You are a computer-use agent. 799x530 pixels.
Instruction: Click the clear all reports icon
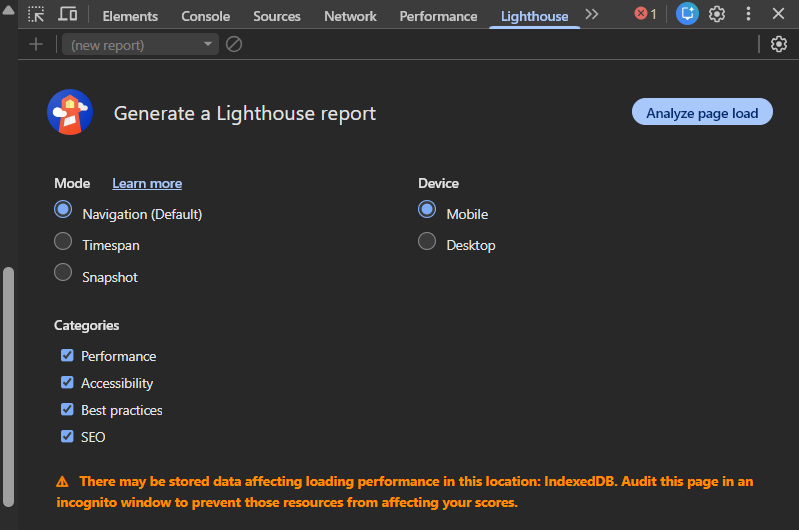234,44
